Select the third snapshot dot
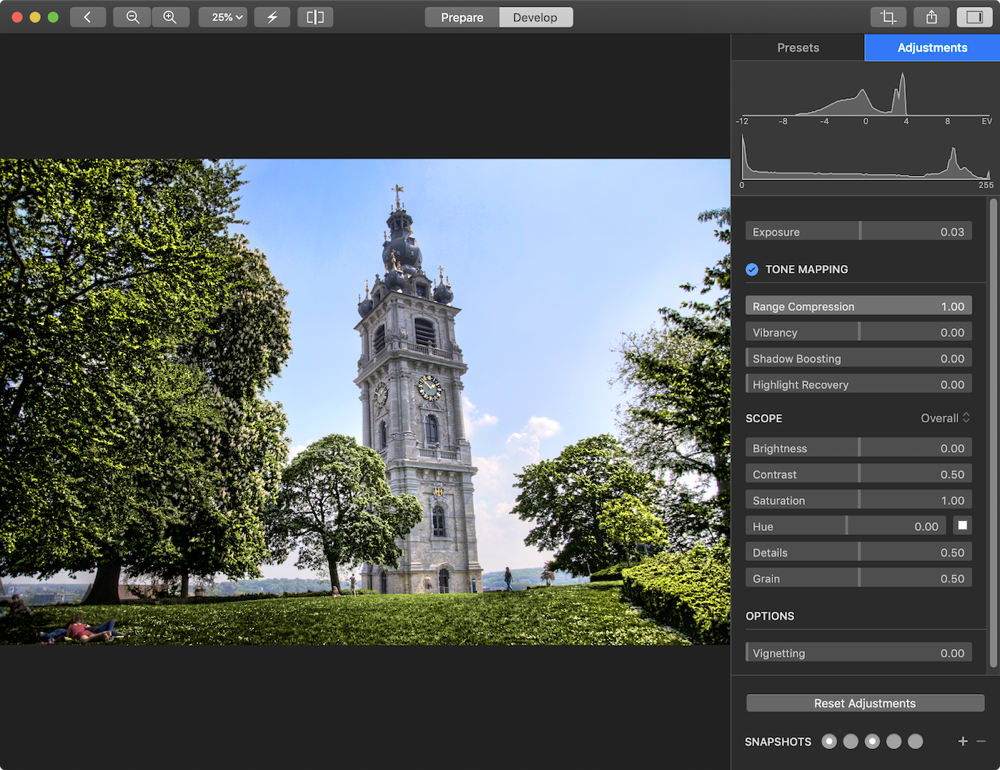 tap(872, 741)
